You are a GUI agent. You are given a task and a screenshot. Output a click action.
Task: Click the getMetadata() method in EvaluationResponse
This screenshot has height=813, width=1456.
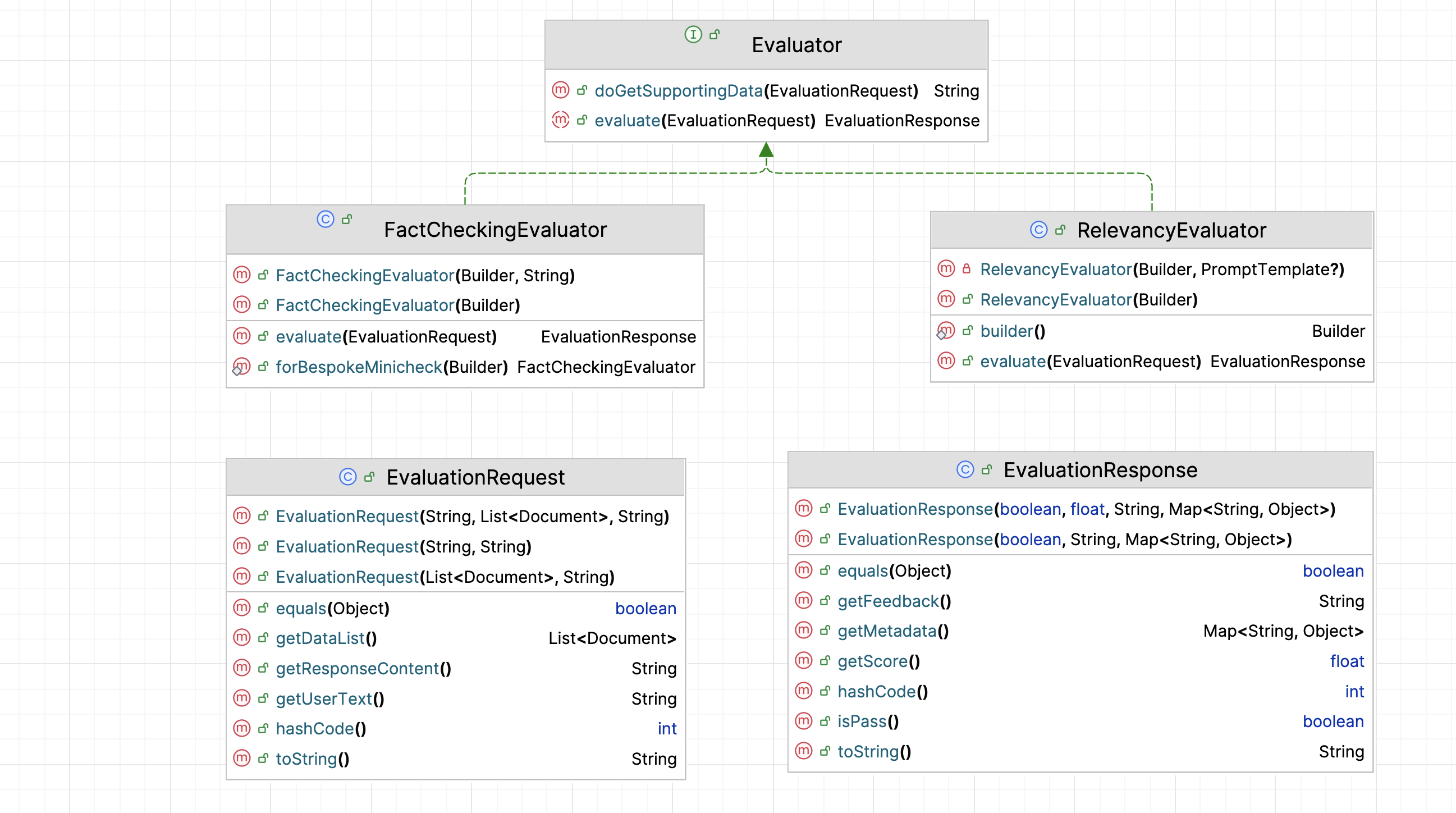892,631
